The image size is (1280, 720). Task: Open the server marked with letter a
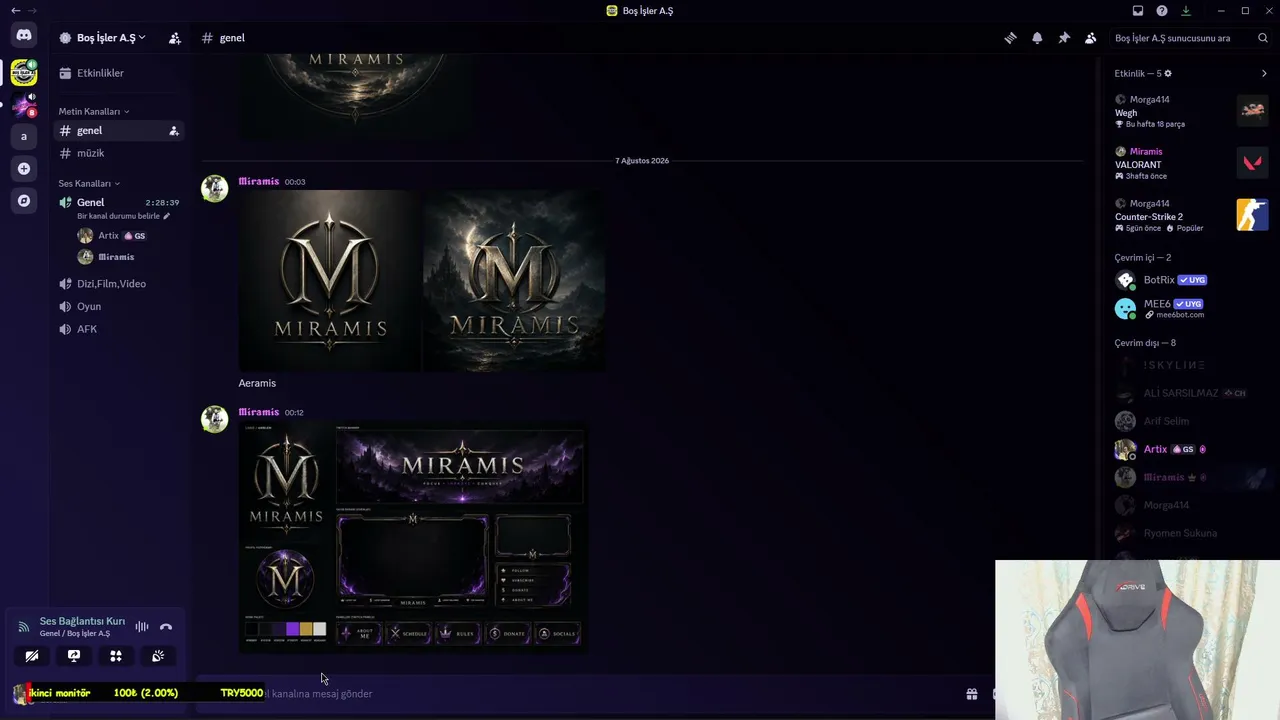point(24,136)
